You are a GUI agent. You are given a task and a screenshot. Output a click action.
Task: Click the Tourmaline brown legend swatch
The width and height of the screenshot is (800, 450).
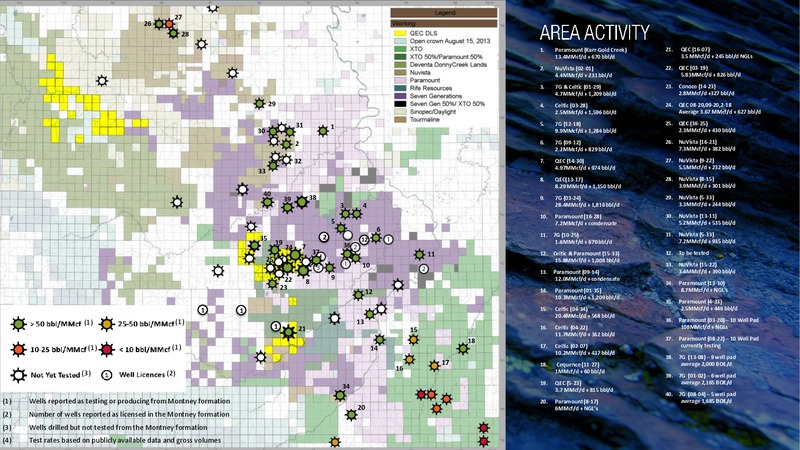[x=400, y=119]
